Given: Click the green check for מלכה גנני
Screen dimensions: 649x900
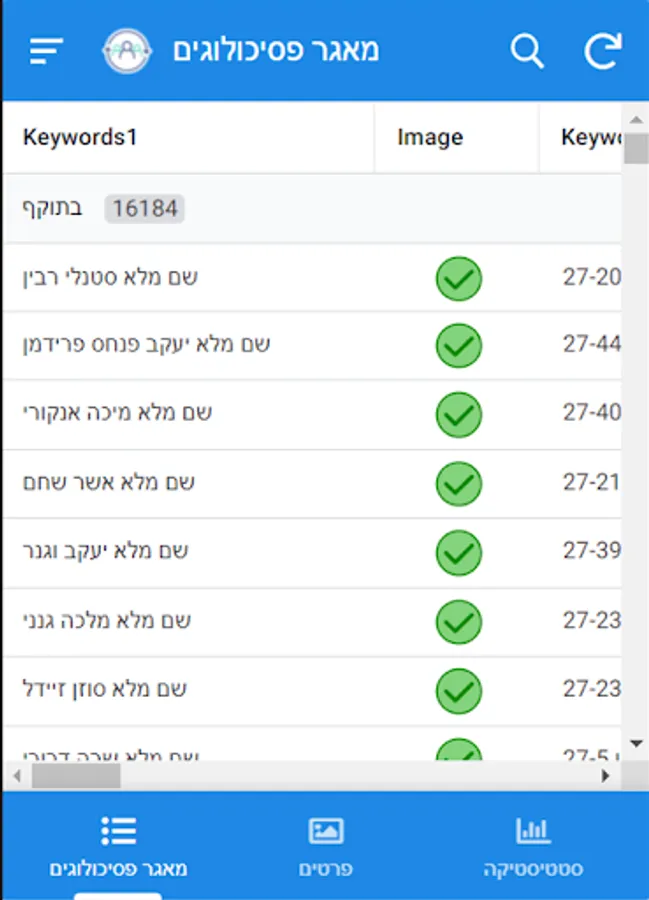Looking at the screenshot, I should pos(459,622).
